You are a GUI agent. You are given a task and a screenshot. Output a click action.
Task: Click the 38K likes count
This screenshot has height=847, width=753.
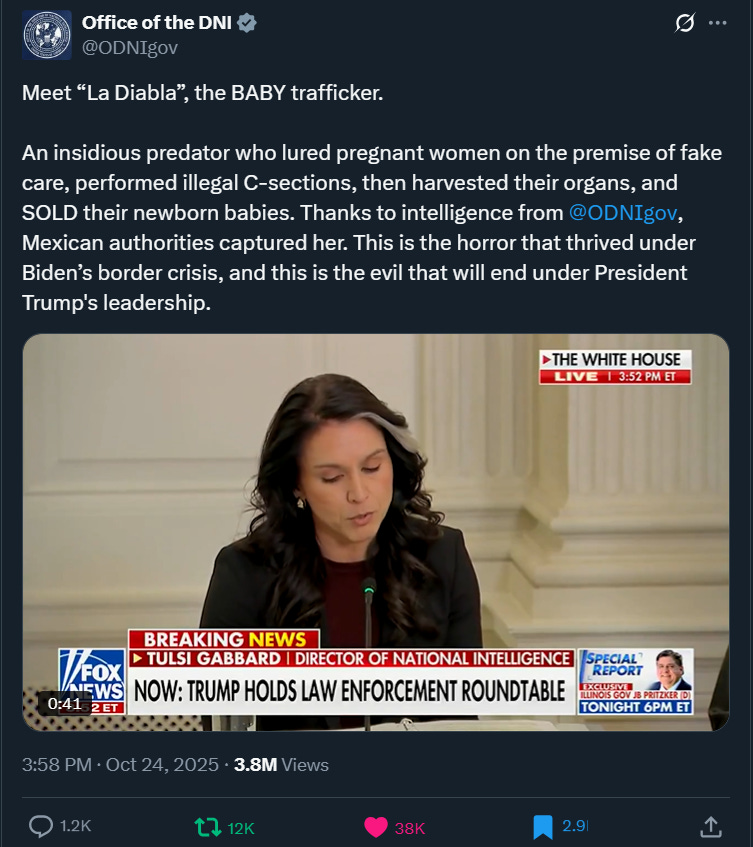pyautogui.click(x=410, y=828)
